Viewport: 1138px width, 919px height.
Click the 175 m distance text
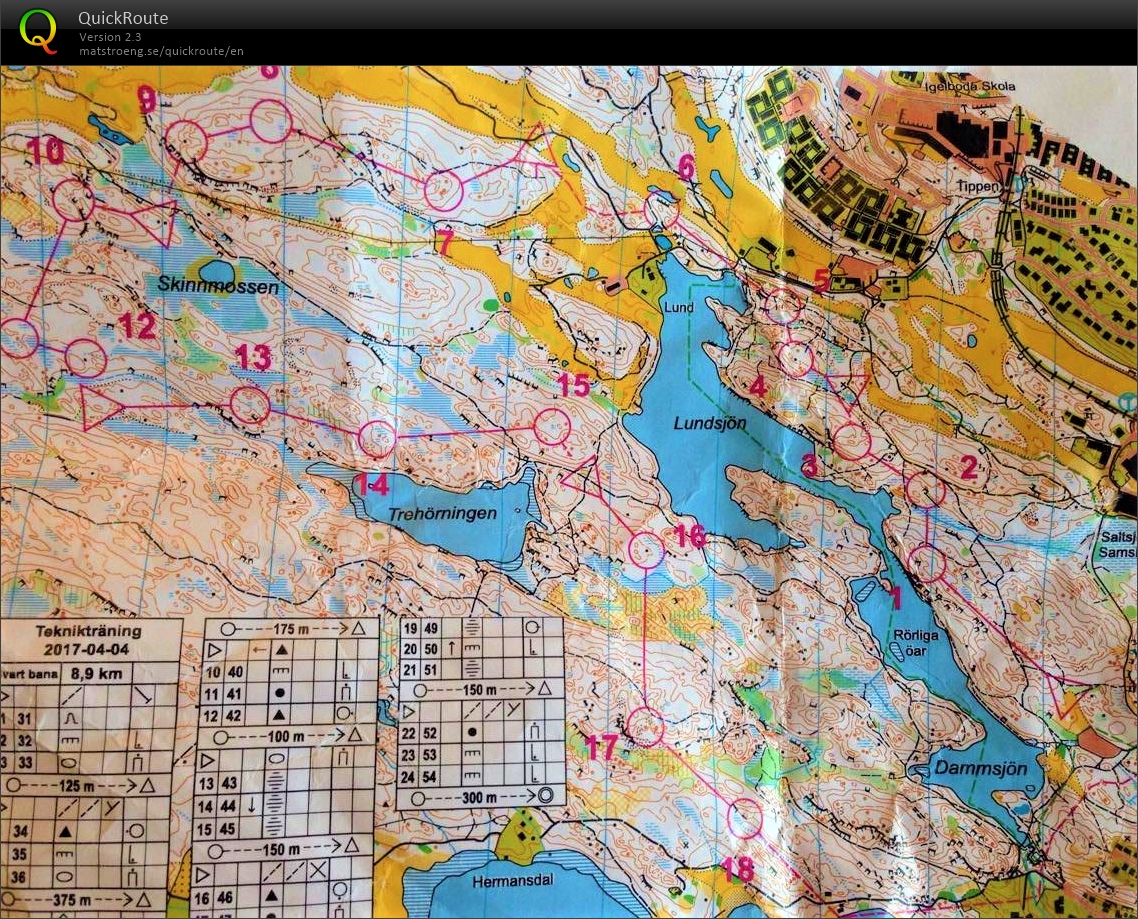click(x=292, y=629)
